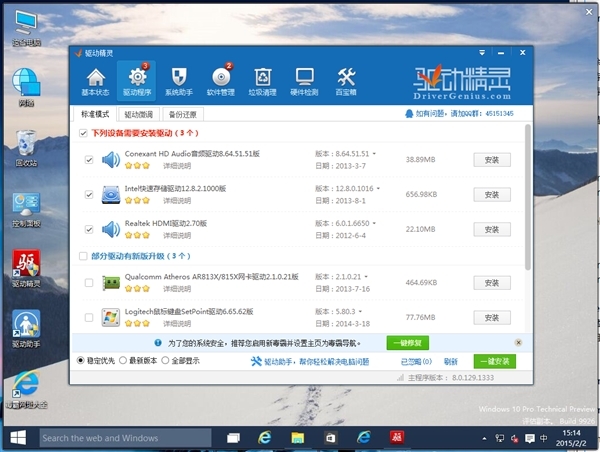
Task: Click the driver list vertical scrollbar
Action: [x=528, y=197]
